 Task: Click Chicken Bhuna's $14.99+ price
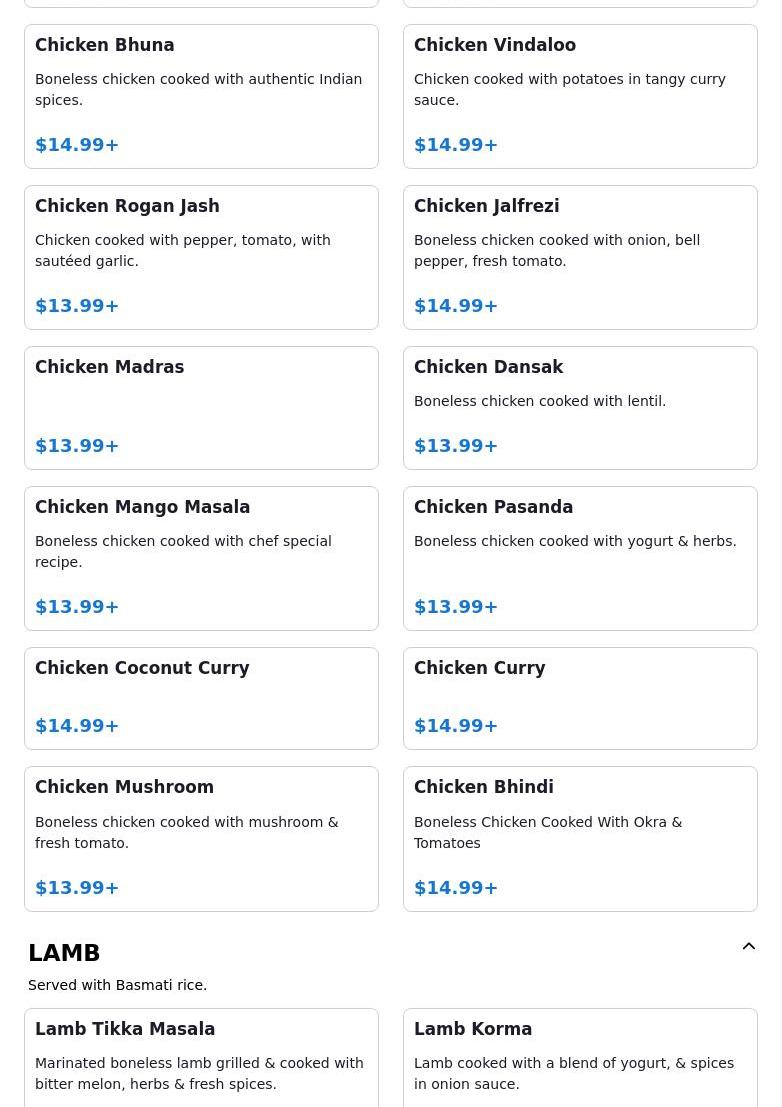click(x=77, y=145)
